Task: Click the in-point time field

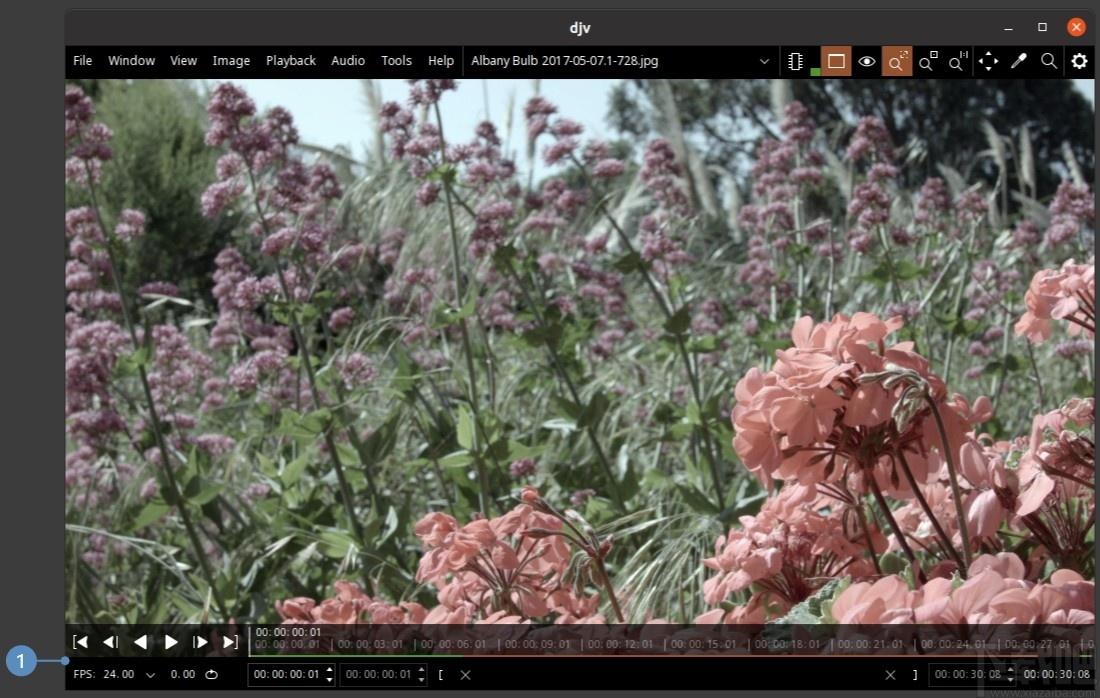Action: [378, 674]
